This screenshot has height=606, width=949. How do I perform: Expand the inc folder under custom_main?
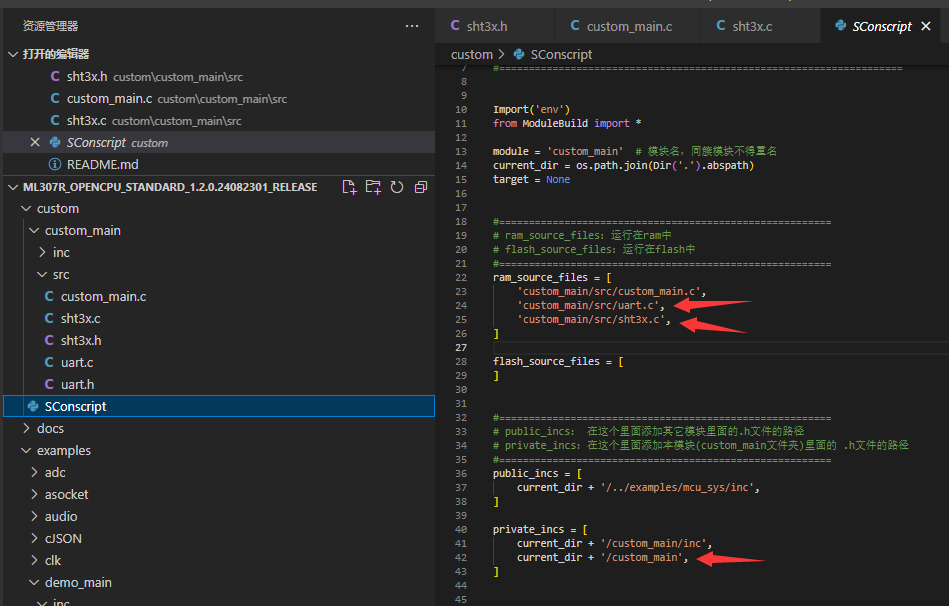[x=42, y=252]
